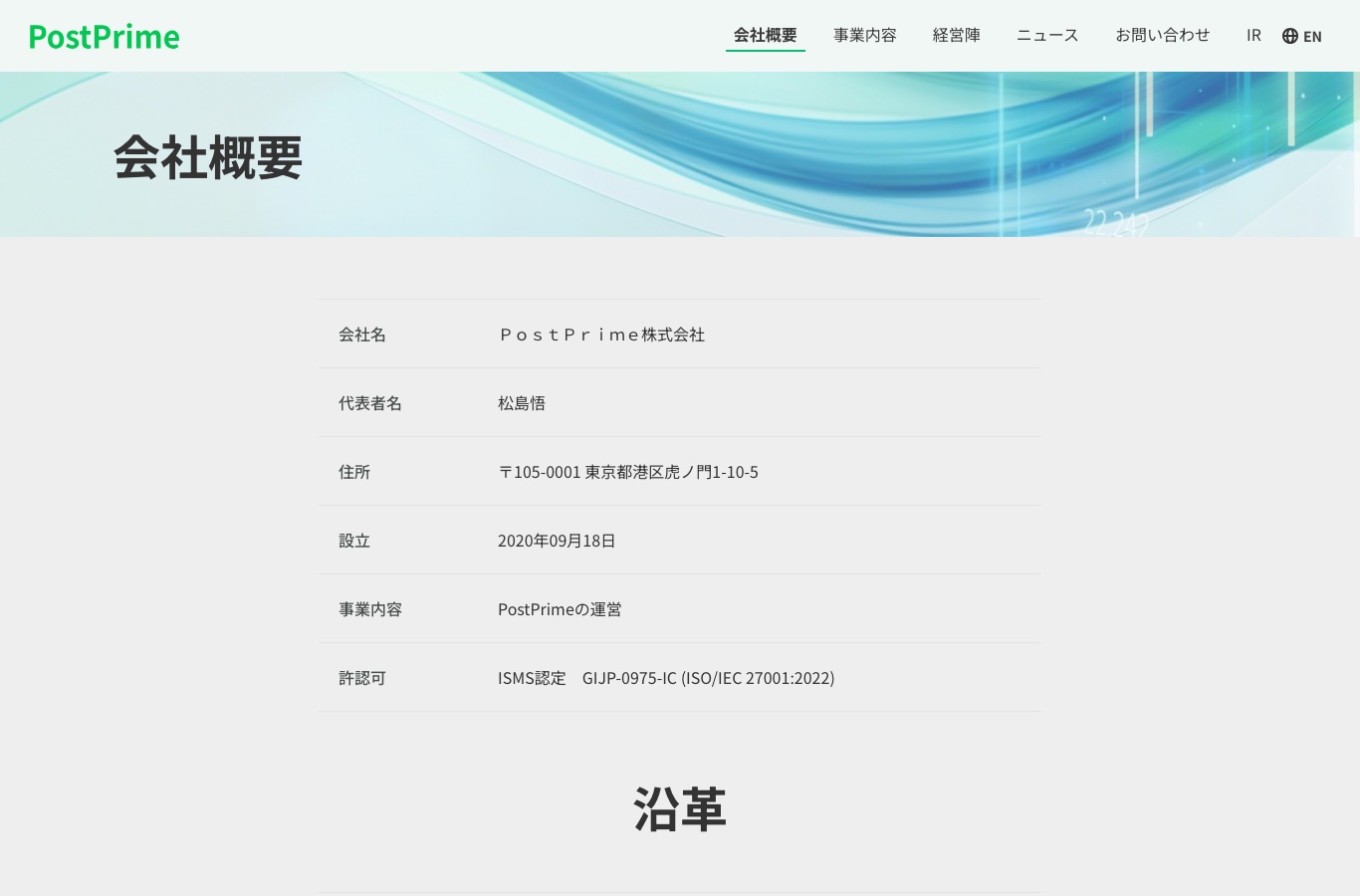
Task: Select the 会社名 row label
Action: (x=362, y=335)
